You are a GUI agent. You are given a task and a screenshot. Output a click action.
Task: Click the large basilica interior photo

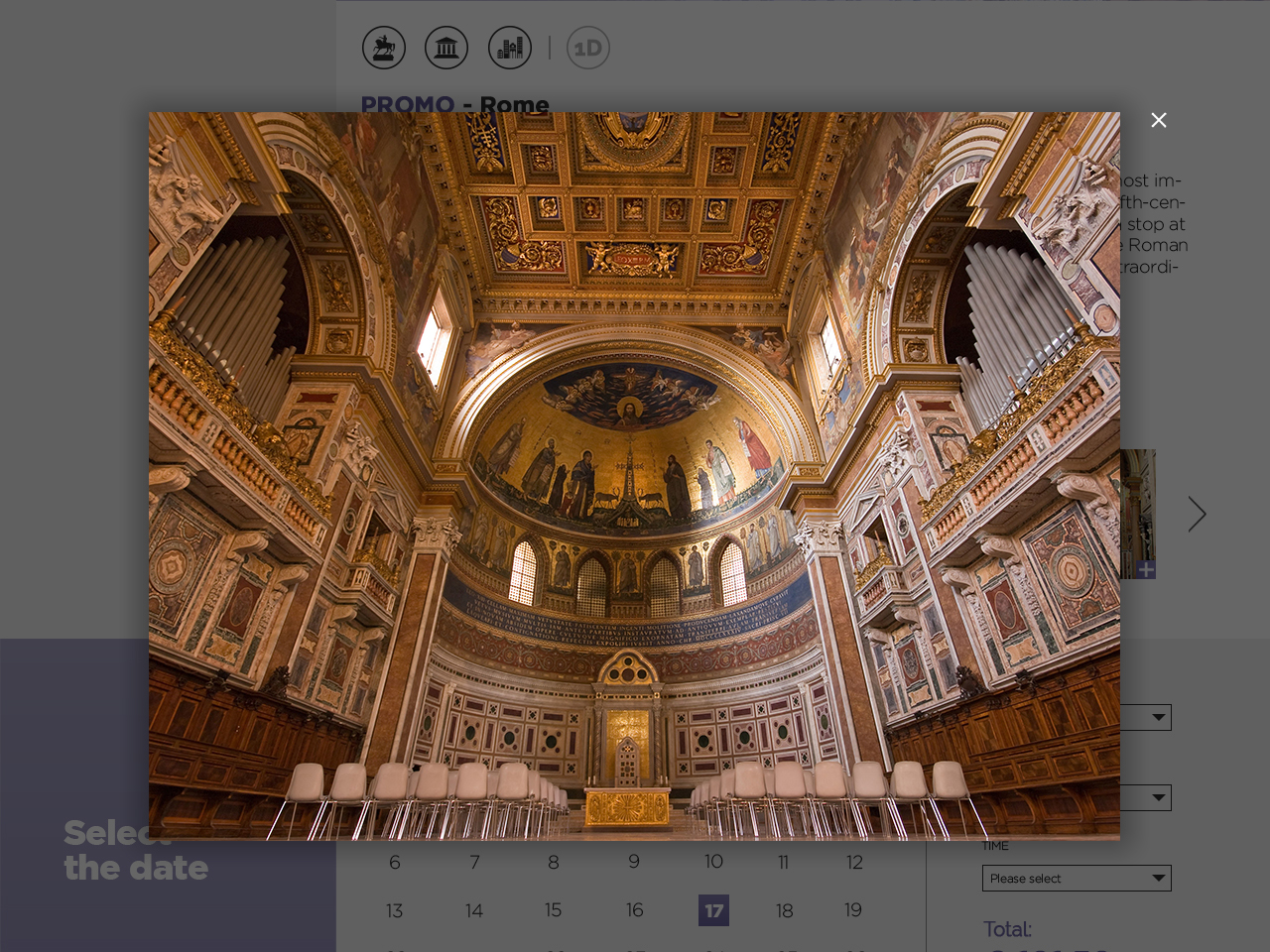click(634, 476)
